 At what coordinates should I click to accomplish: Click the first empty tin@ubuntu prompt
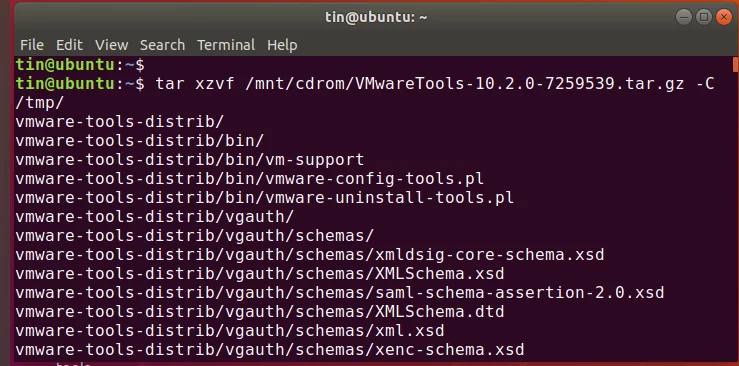(80, 65)
